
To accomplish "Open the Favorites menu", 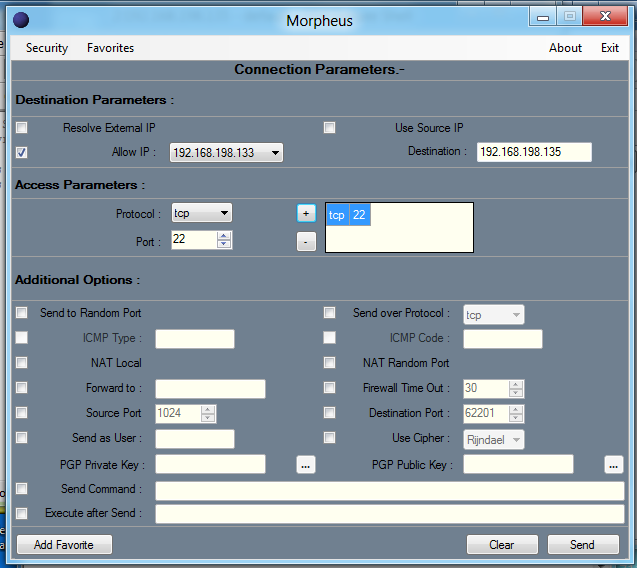I will point(110,48).
